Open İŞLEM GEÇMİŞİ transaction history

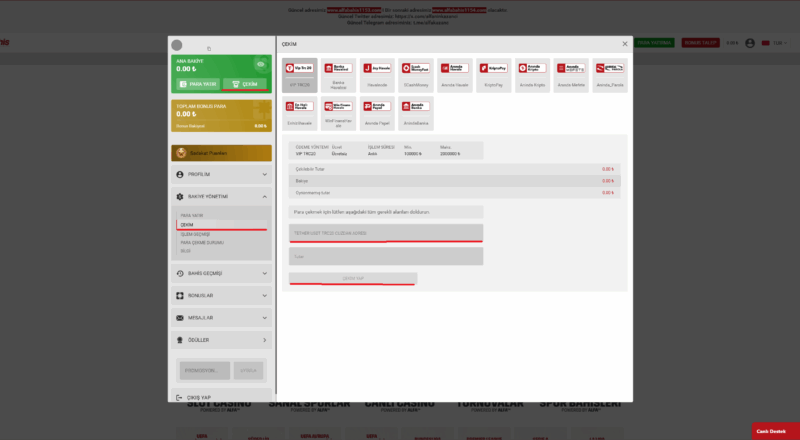click(195, 234)
